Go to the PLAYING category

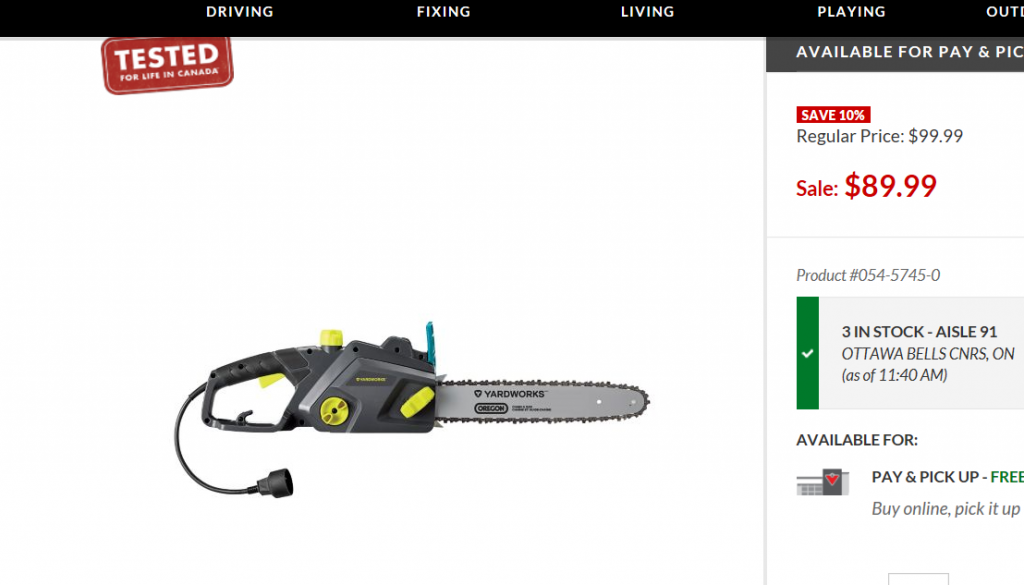coord(851,12)
